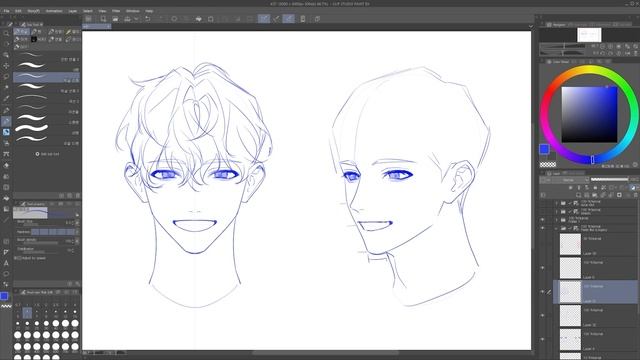640x360 pixels.
Task: Open the Select menu
Action: coord(88,11)
